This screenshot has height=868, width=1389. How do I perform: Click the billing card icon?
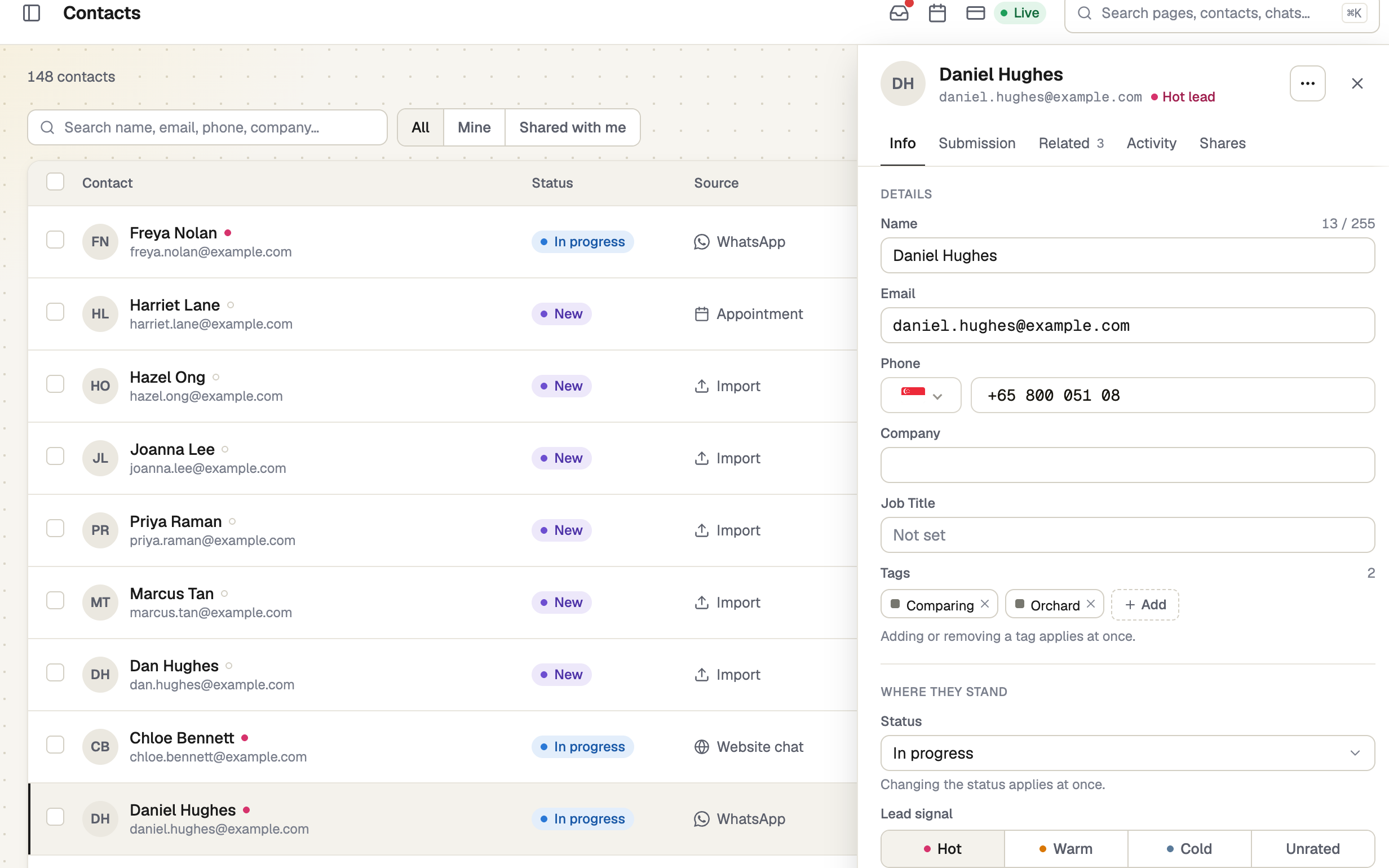(x=975, y=12)
